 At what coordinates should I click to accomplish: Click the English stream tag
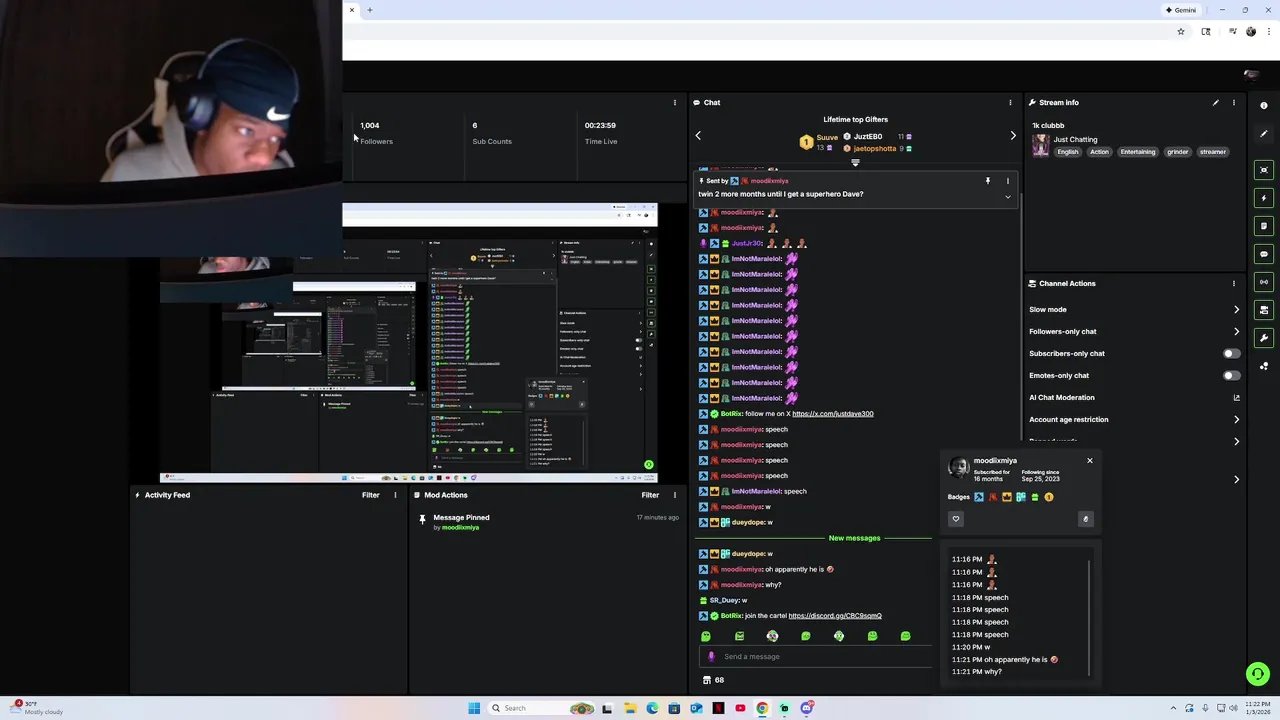1068,152
